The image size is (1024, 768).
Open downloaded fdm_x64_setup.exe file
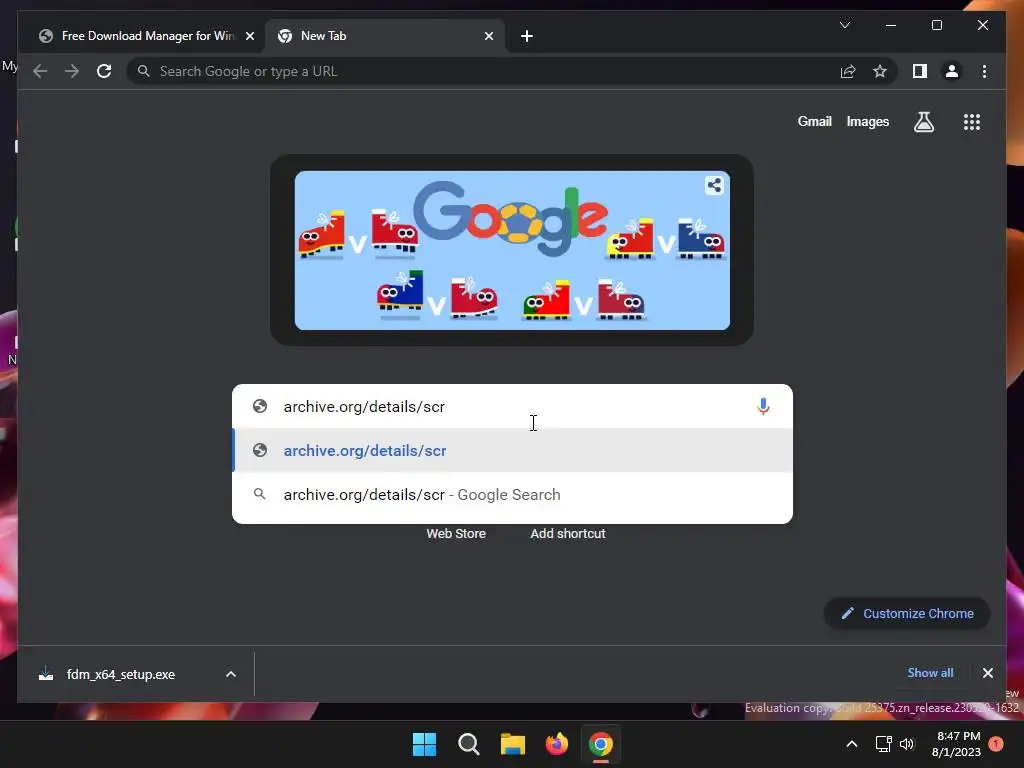coord(121,674)
